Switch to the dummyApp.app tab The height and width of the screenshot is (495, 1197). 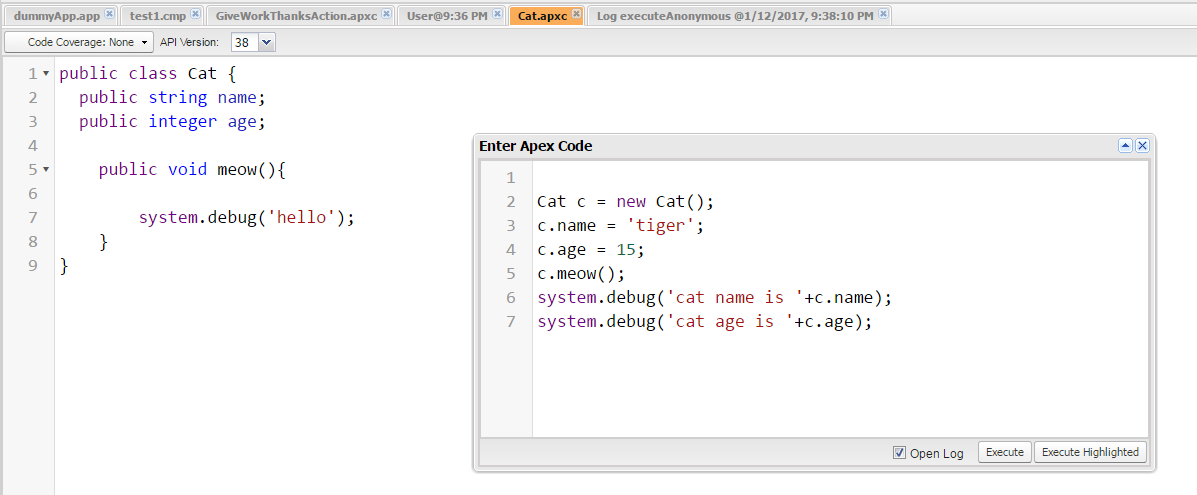[x=56, y=16]
